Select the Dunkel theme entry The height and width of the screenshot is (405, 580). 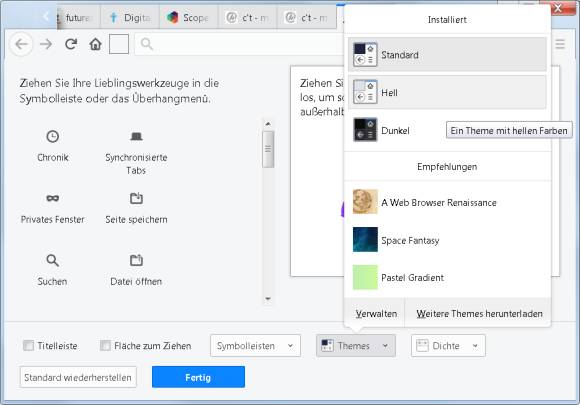pyautogui.click(x=396, y=130)
